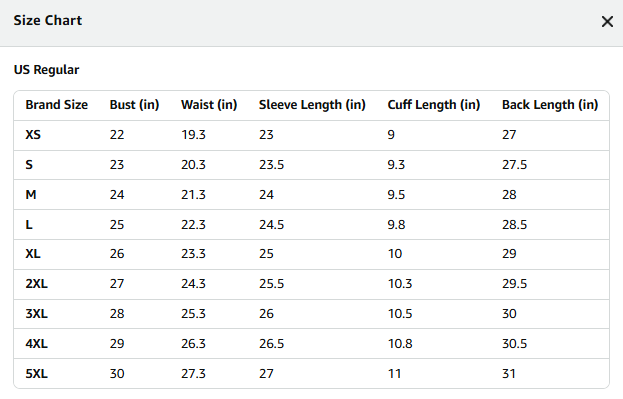The width and height of the screenshot is (623, 399).
Task: Click the Waist (in) column header
Action: coord(209,105)
